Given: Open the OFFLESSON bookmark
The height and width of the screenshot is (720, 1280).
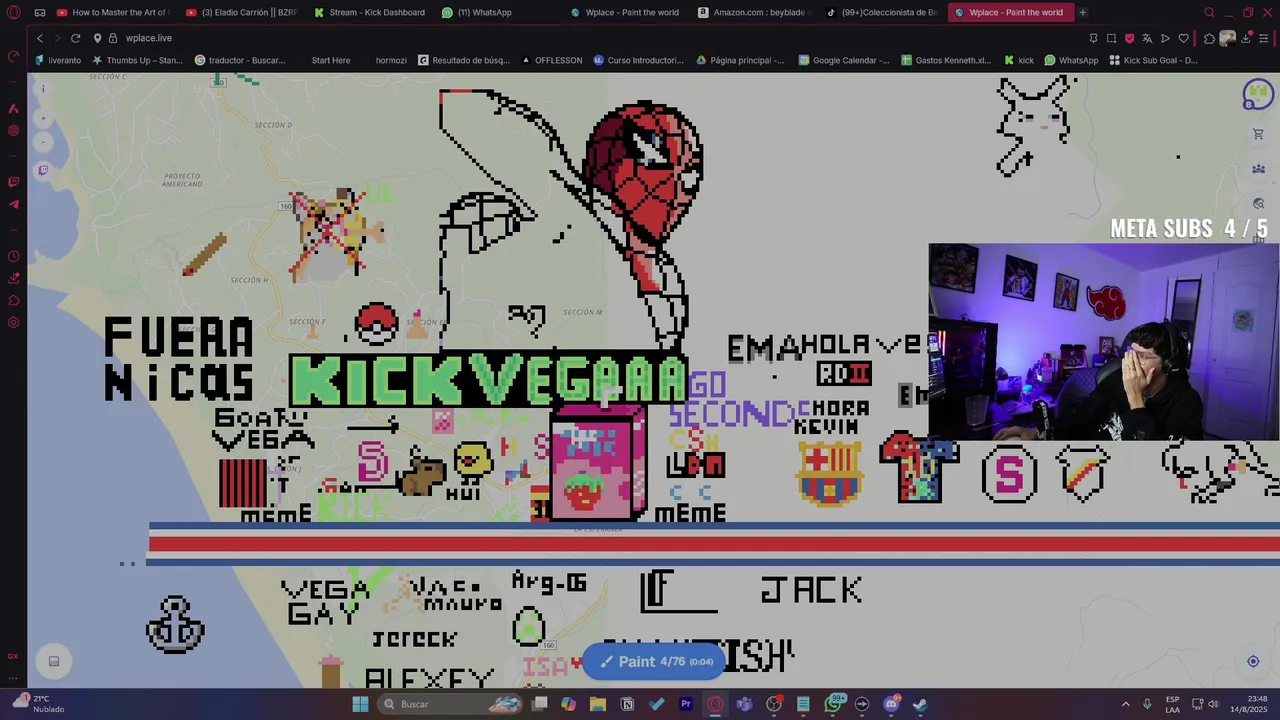Looking at the screenshot, I should (x=552, y=60).
